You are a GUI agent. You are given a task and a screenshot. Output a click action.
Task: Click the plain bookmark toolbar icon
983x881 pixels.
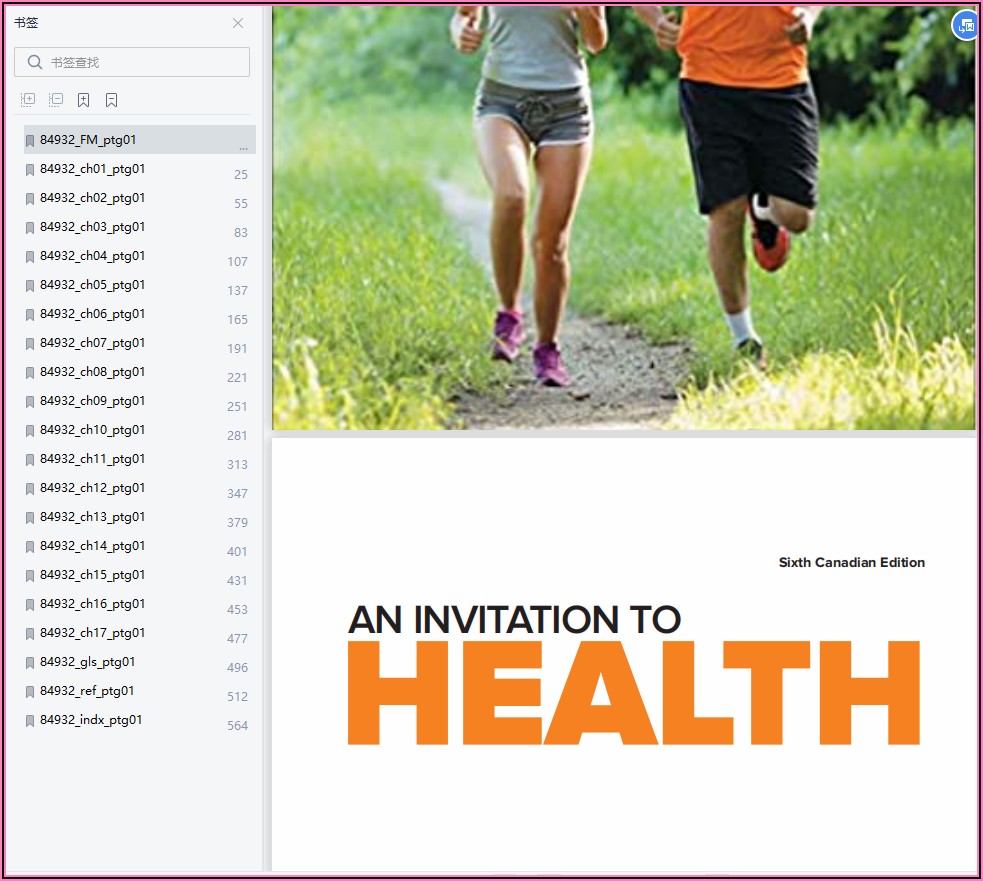point(112,100)
